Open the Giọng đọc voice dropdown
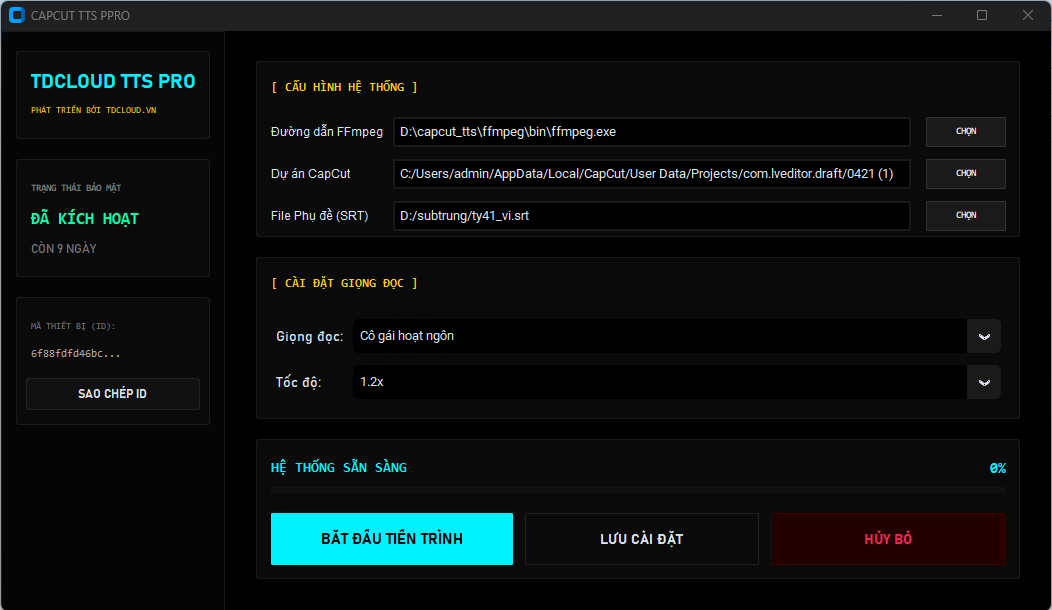The height and width of the screenshot is (610, 1052). [676, 336]
